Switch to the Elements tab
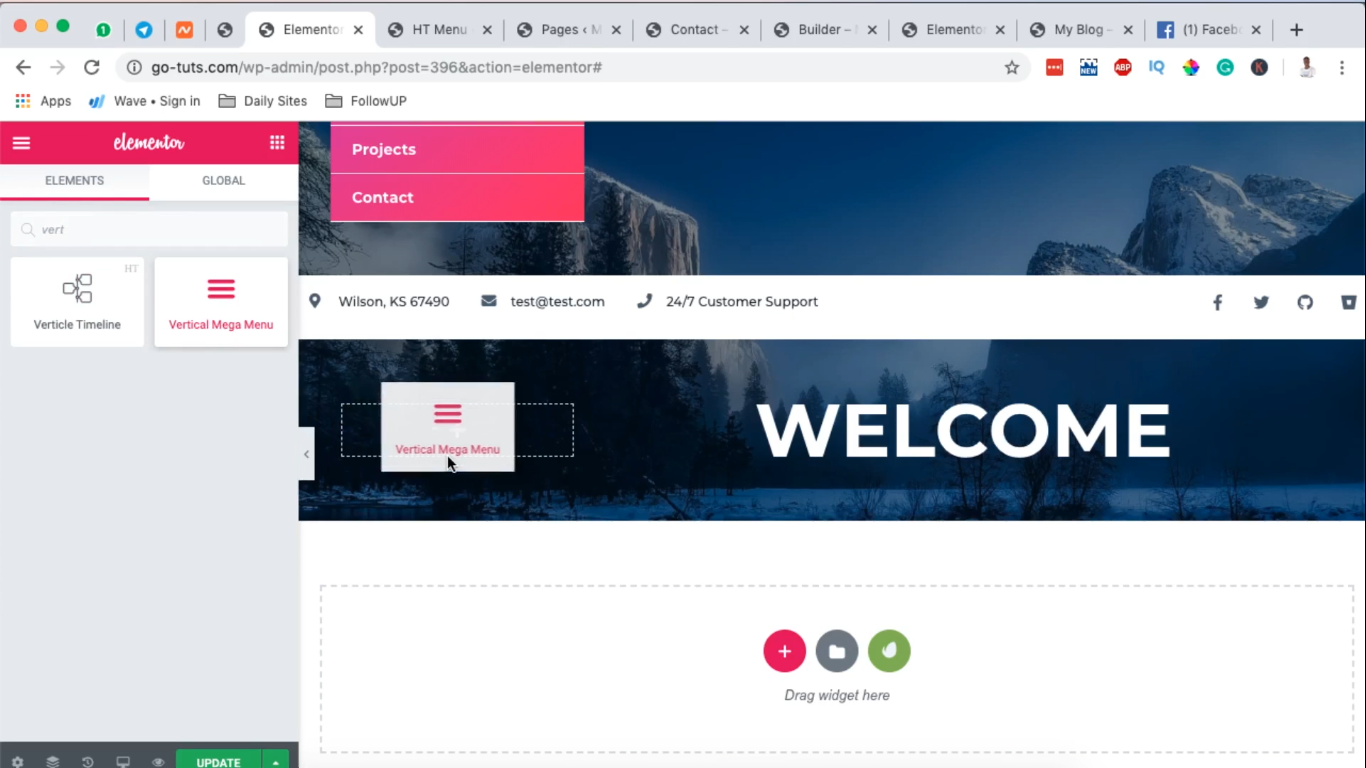 (75, 181)
